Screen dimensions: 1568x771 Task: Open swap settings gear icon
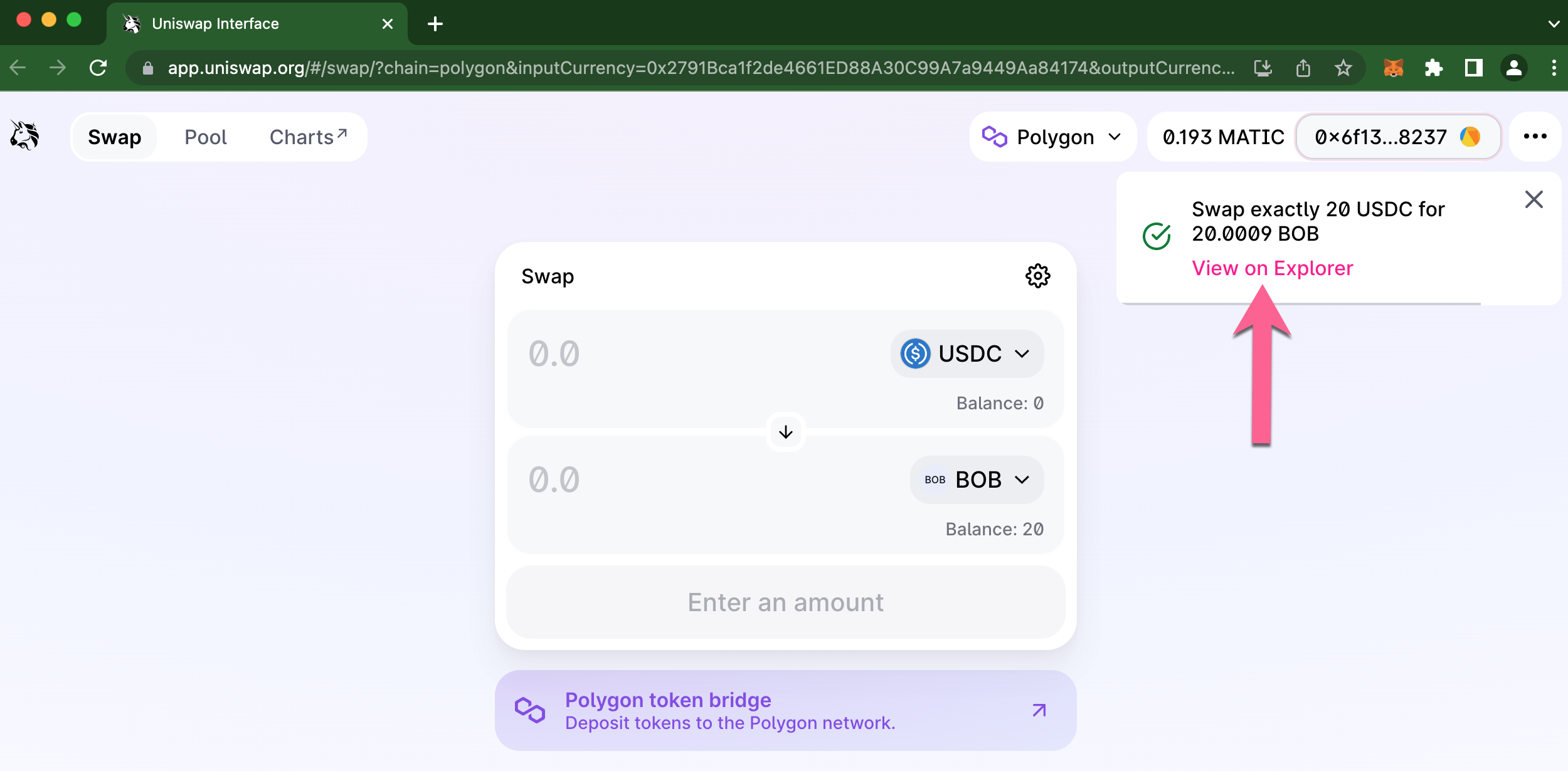coord(1037,276)
